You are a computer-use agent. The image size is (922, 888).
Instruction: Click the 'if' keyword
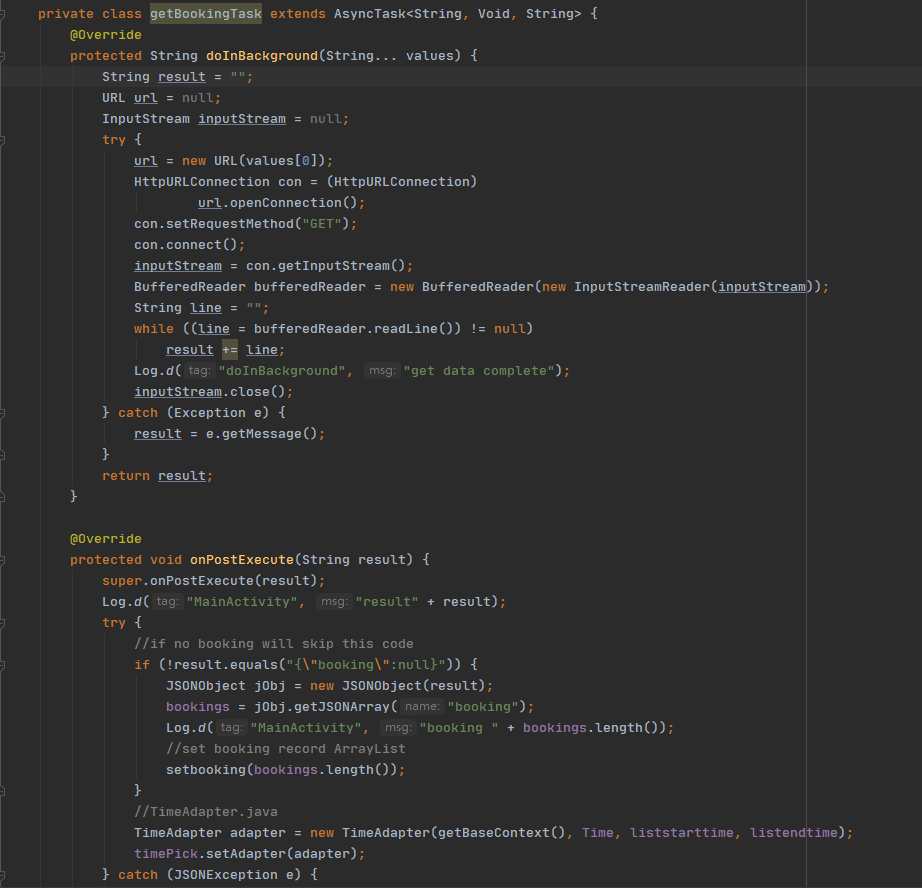(142, 665)
